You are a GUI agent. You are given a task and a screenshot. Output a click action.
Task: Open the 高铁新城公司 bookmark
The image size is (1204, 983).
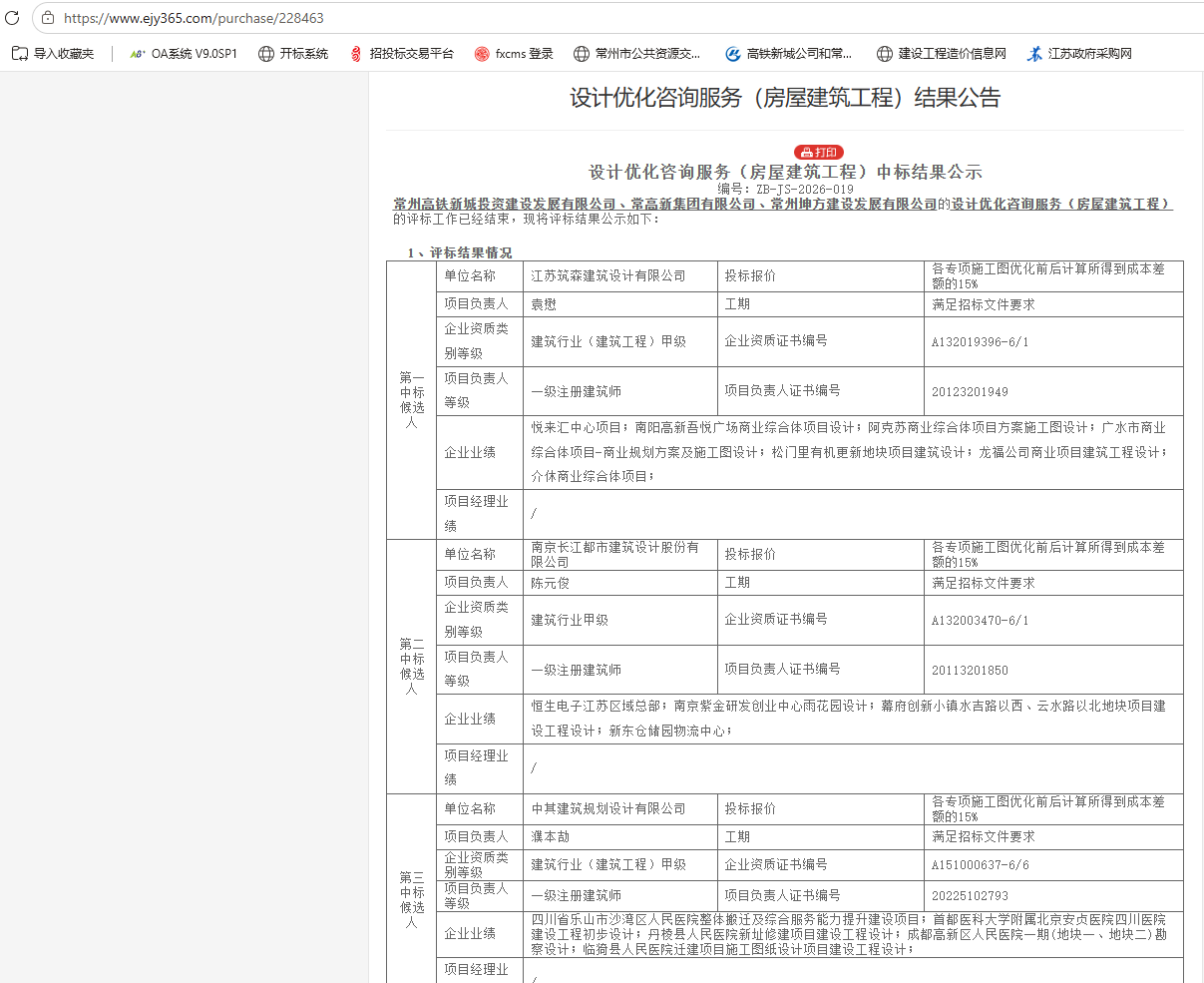click(x=789, y=54)
